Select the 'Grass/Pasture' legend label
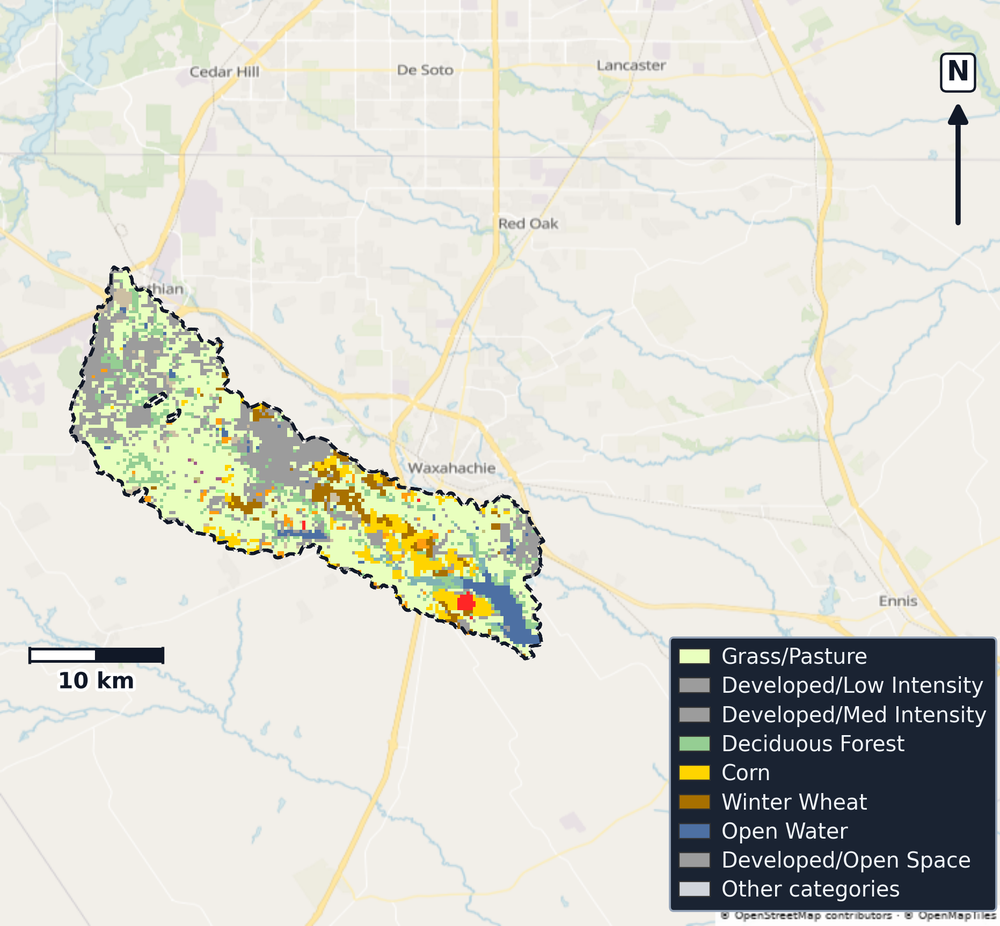This screenshot has width=1000, height=926. [794, 656]
